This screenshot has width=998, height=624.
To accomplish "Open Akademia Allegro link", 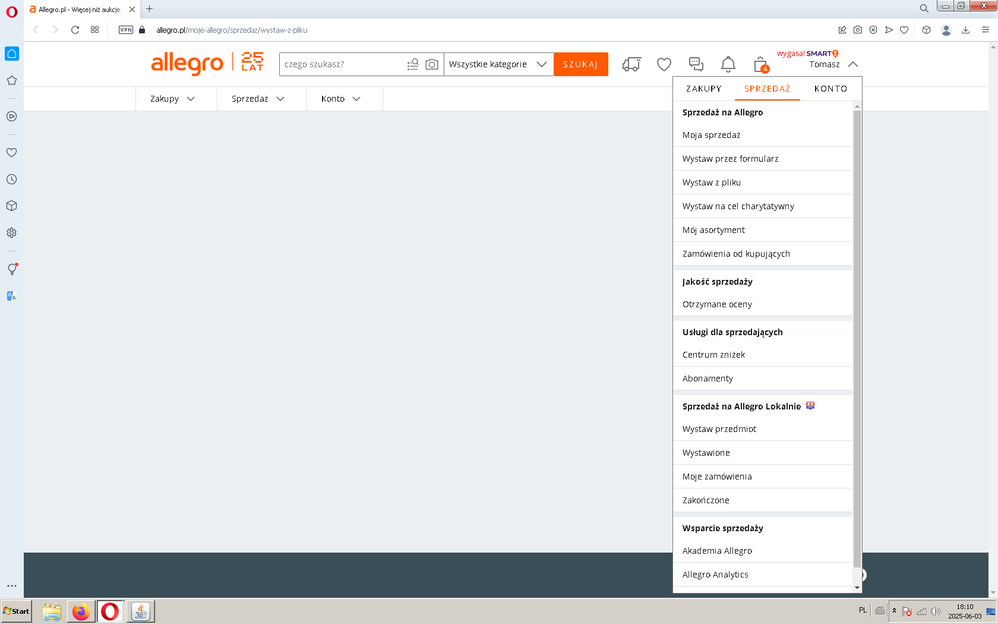I will [x=763, y=551].
